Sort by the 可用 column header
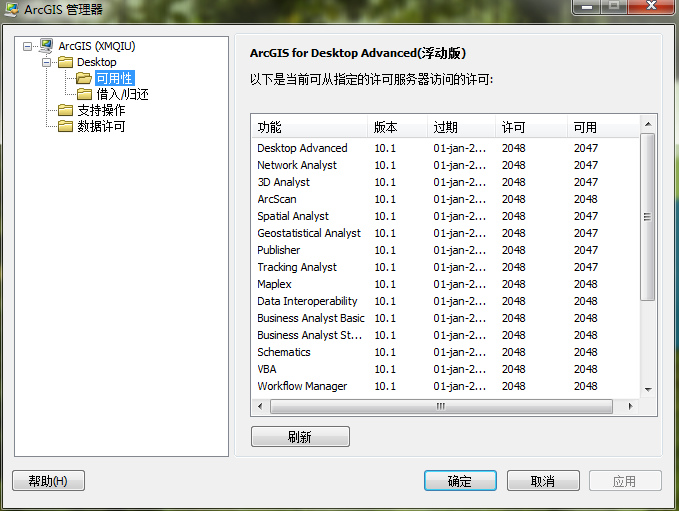Image resolution: width=679 pixels, height=511 pixels. (x=603, y=127)
